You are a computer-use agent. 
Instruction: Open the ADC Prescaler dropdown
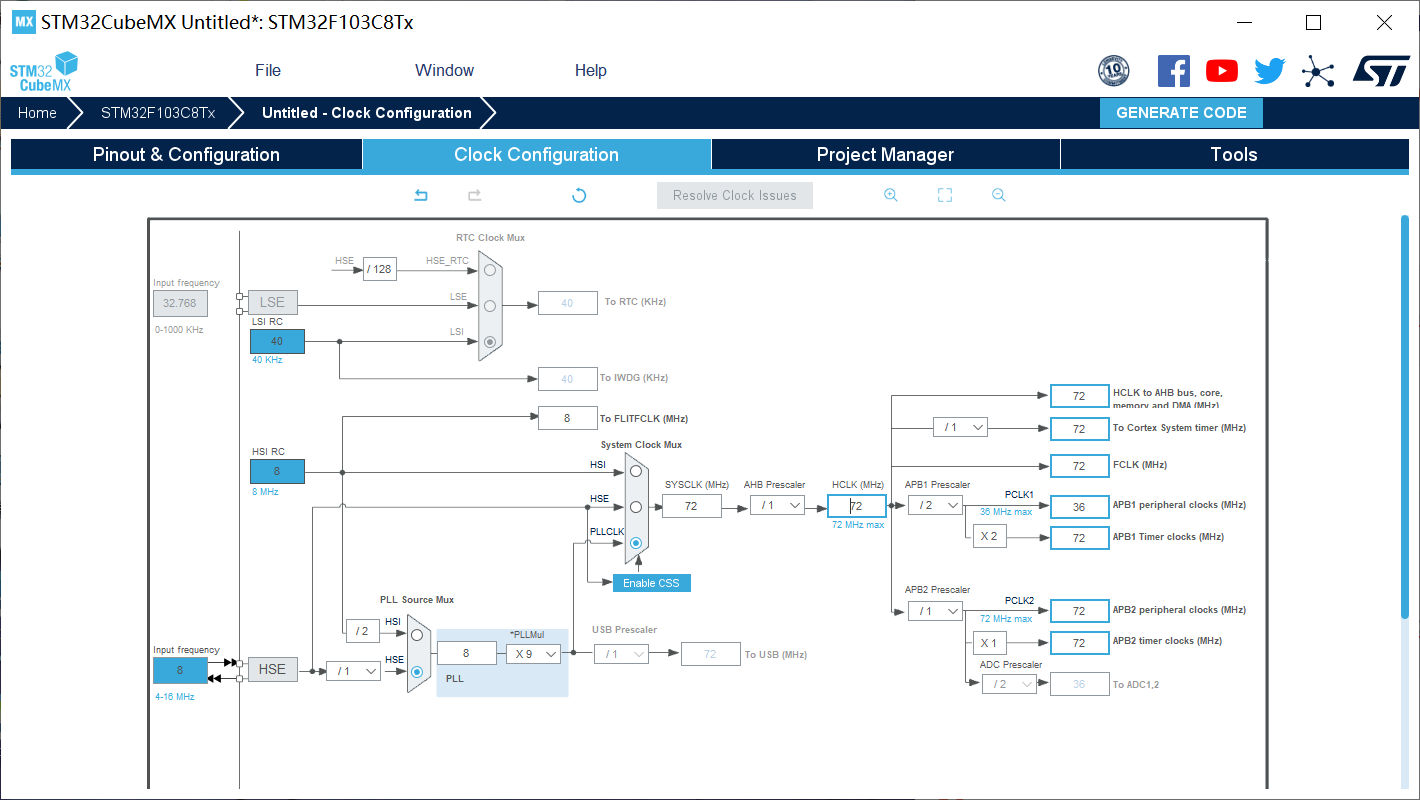(1009, 684)
